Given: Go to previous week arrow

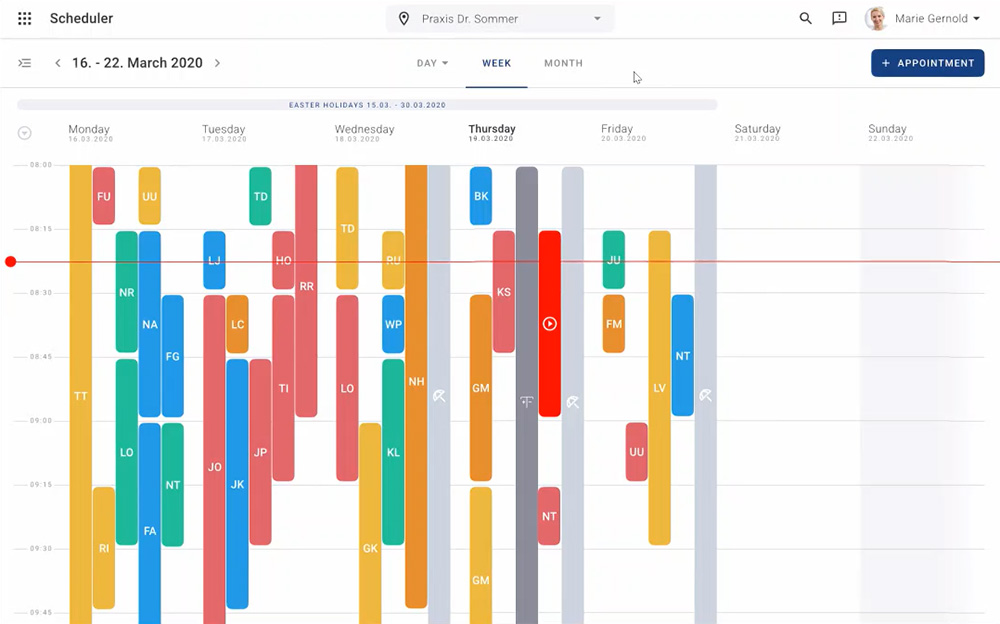Looking at the screenshot, I should pos(58,63).
